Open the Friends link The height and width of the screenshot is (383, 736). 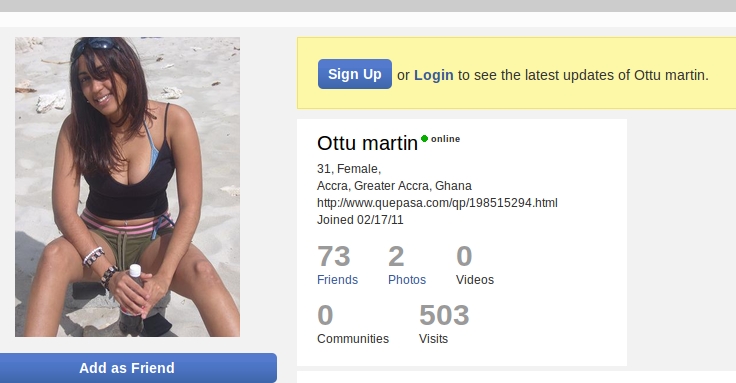pyautogui.click(x=337, y=280)
